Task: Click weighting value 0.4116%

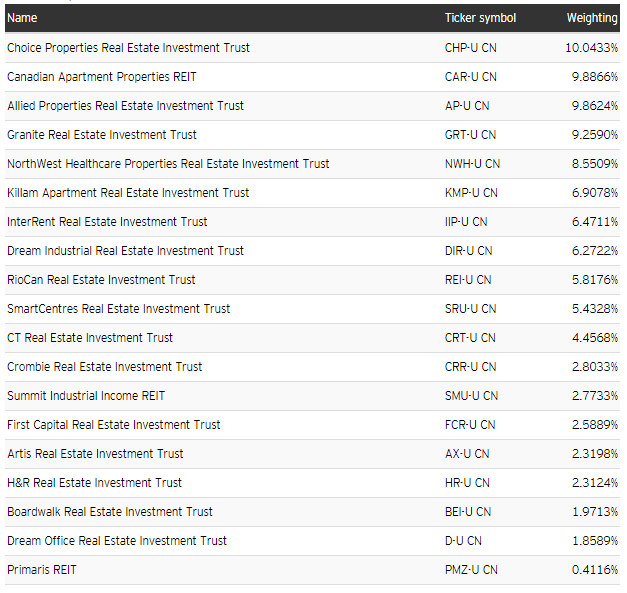Action: point(595,570)
